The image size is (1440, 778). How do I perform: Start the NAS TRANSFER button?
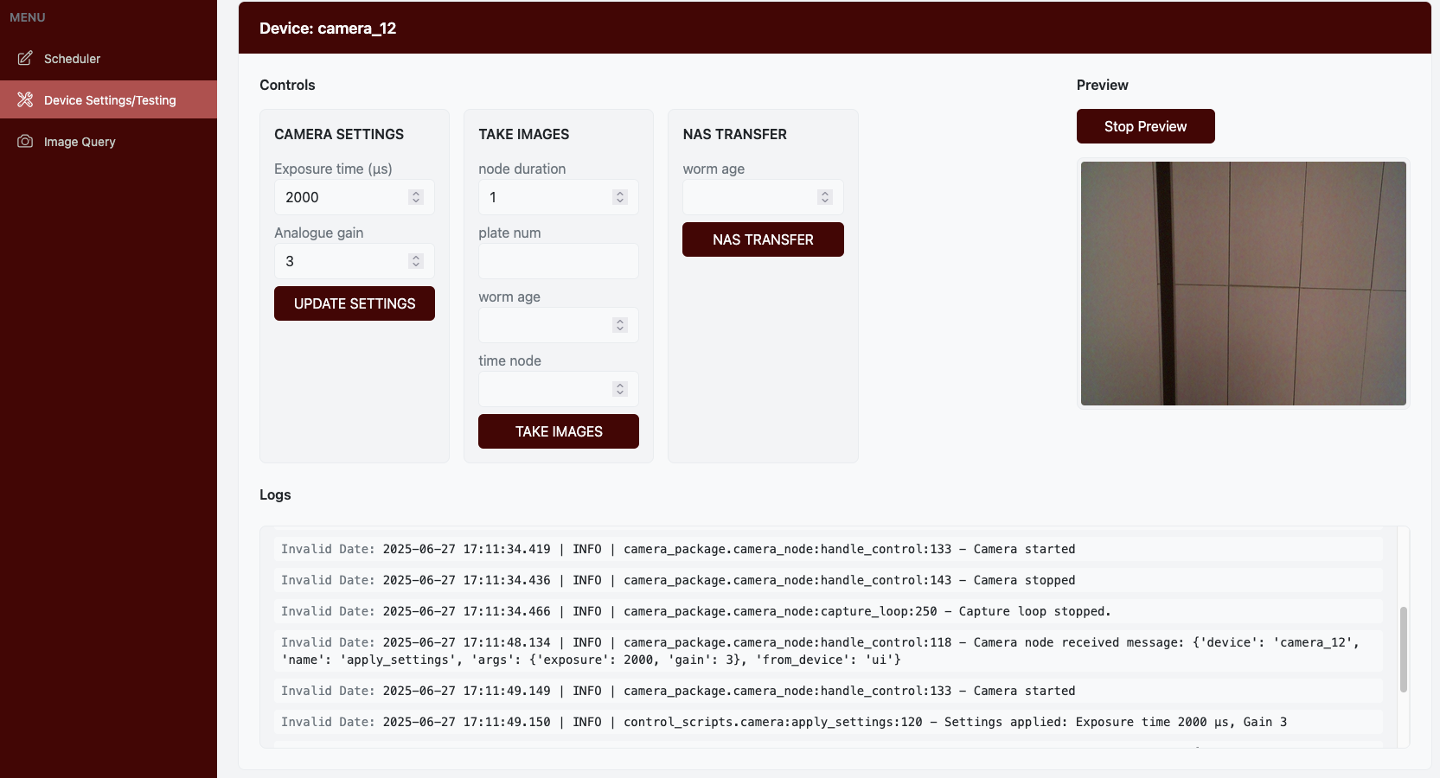763,240
